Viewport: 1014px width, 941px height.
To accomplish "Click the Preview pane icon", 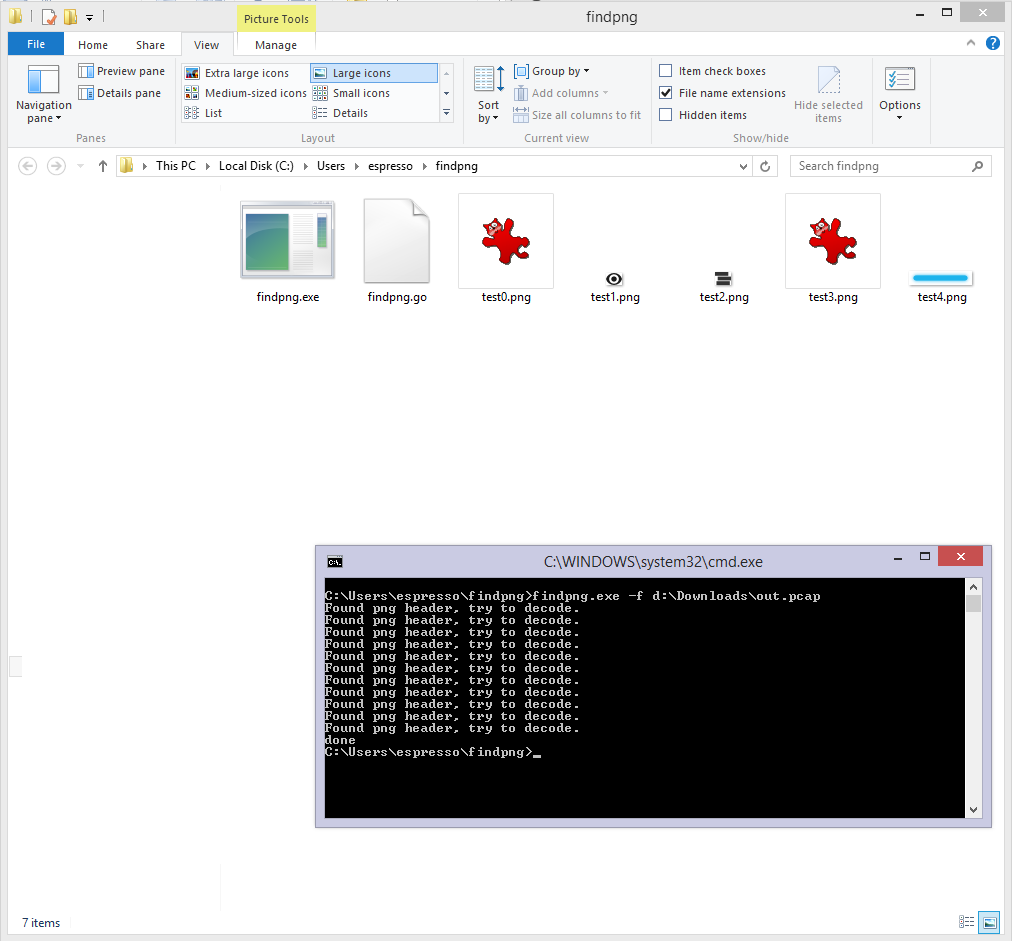I will pos(86,71).
